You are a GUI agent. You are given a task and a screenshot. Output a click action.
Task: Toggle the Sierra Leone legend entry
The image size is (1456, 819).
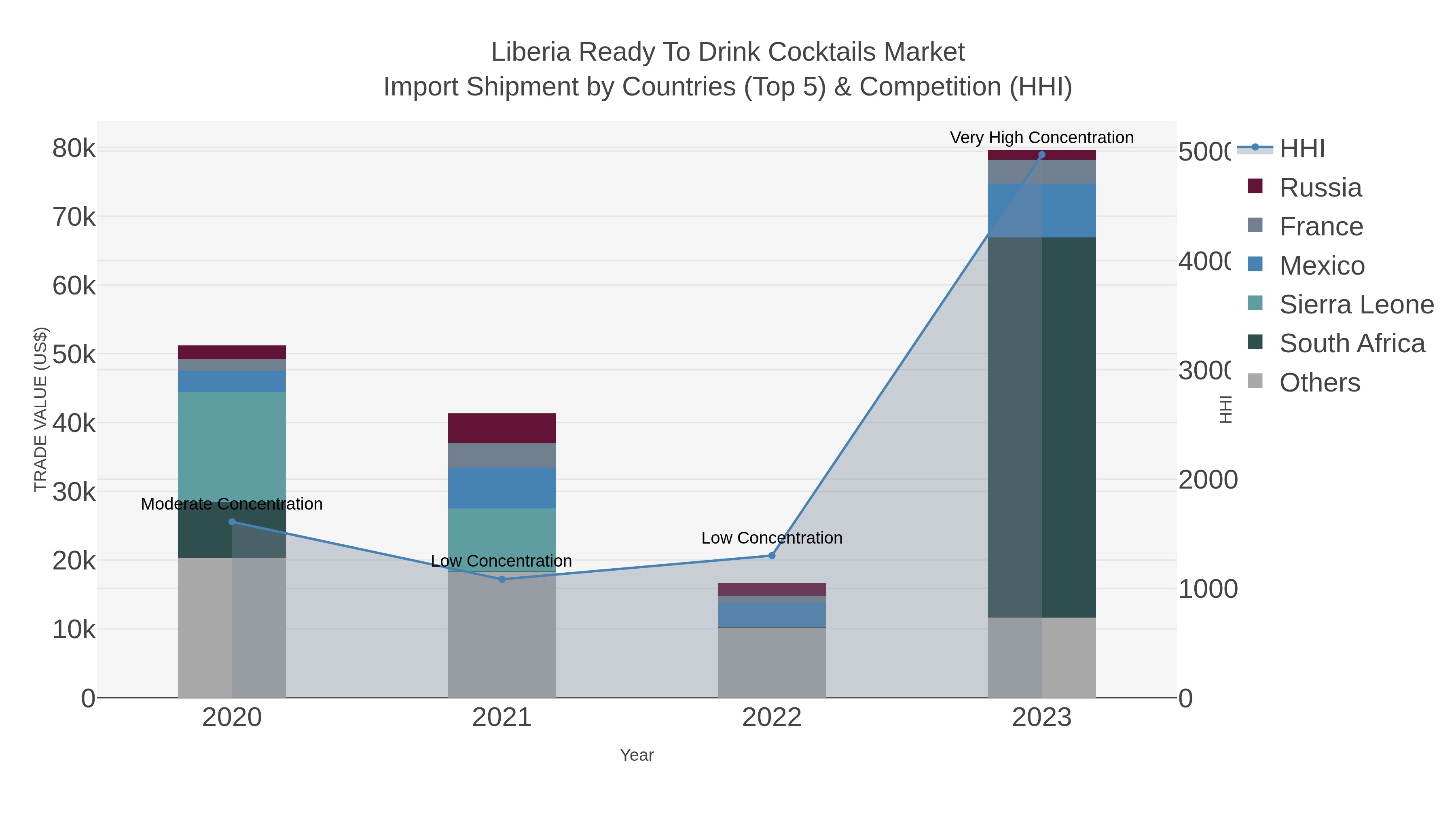[x=1341, y=304]
